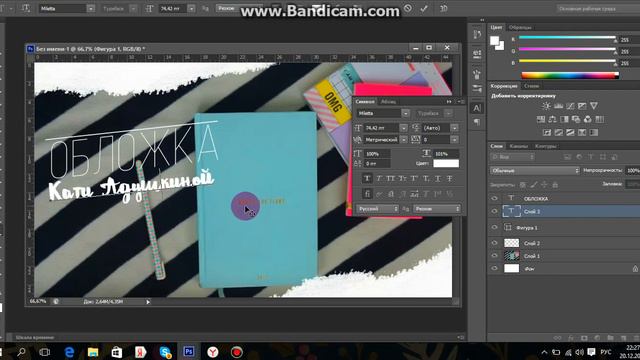Add Invert adjustment
The width and height of the screenshot is (640, 360).
(x=547, y=132)
